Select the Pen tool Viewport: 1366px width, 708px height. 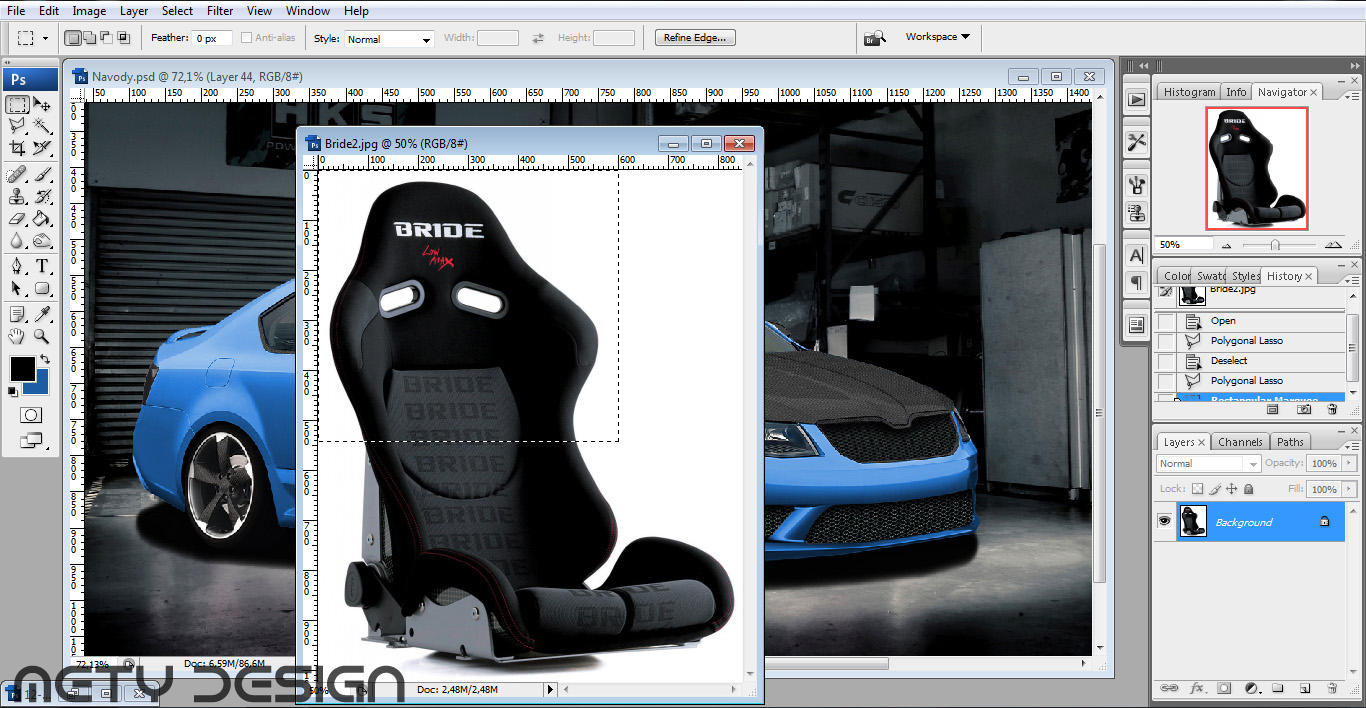(17, 266)
